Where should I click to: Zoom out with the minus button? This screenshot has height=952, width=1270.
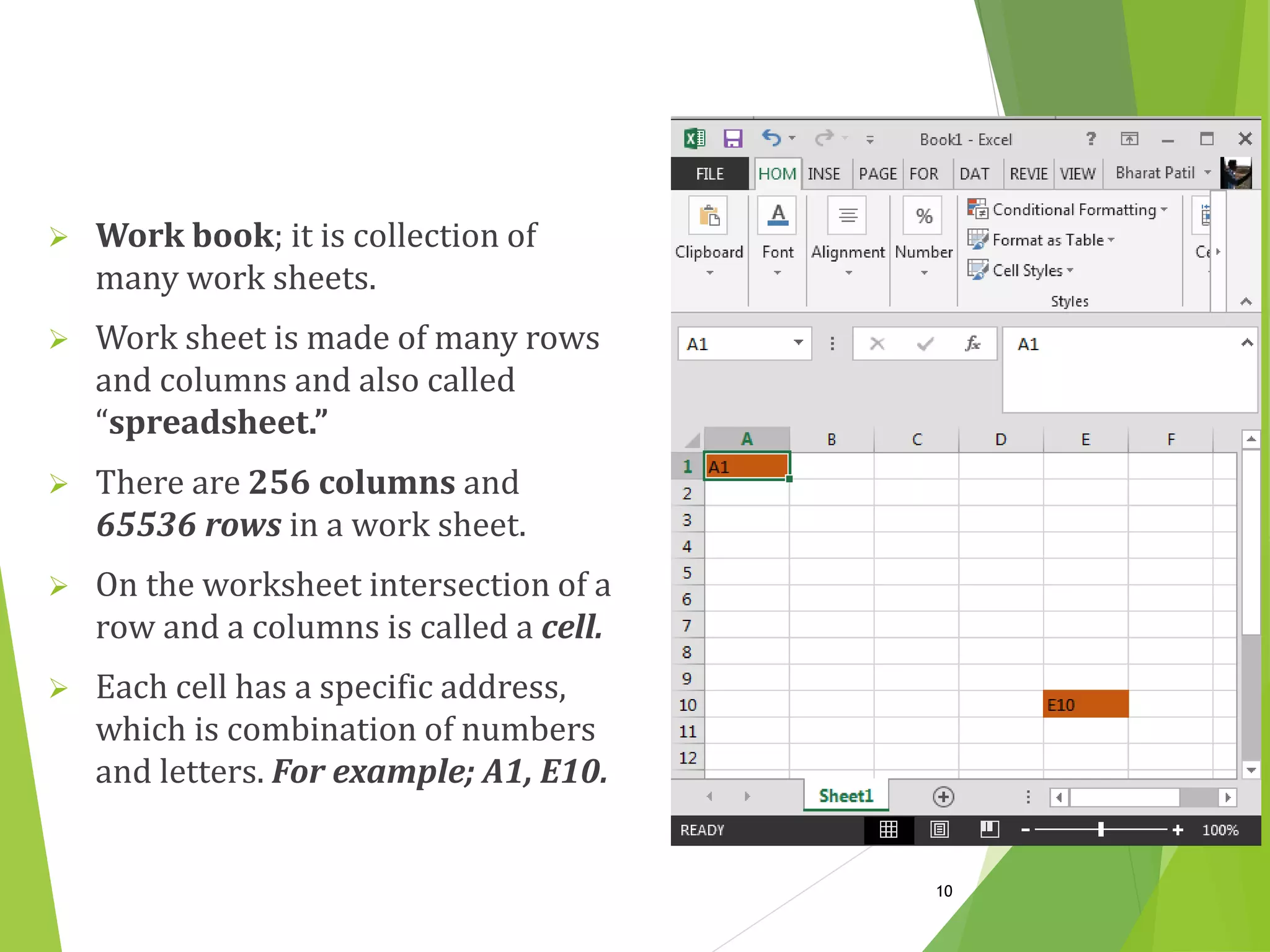(1025, 830)
